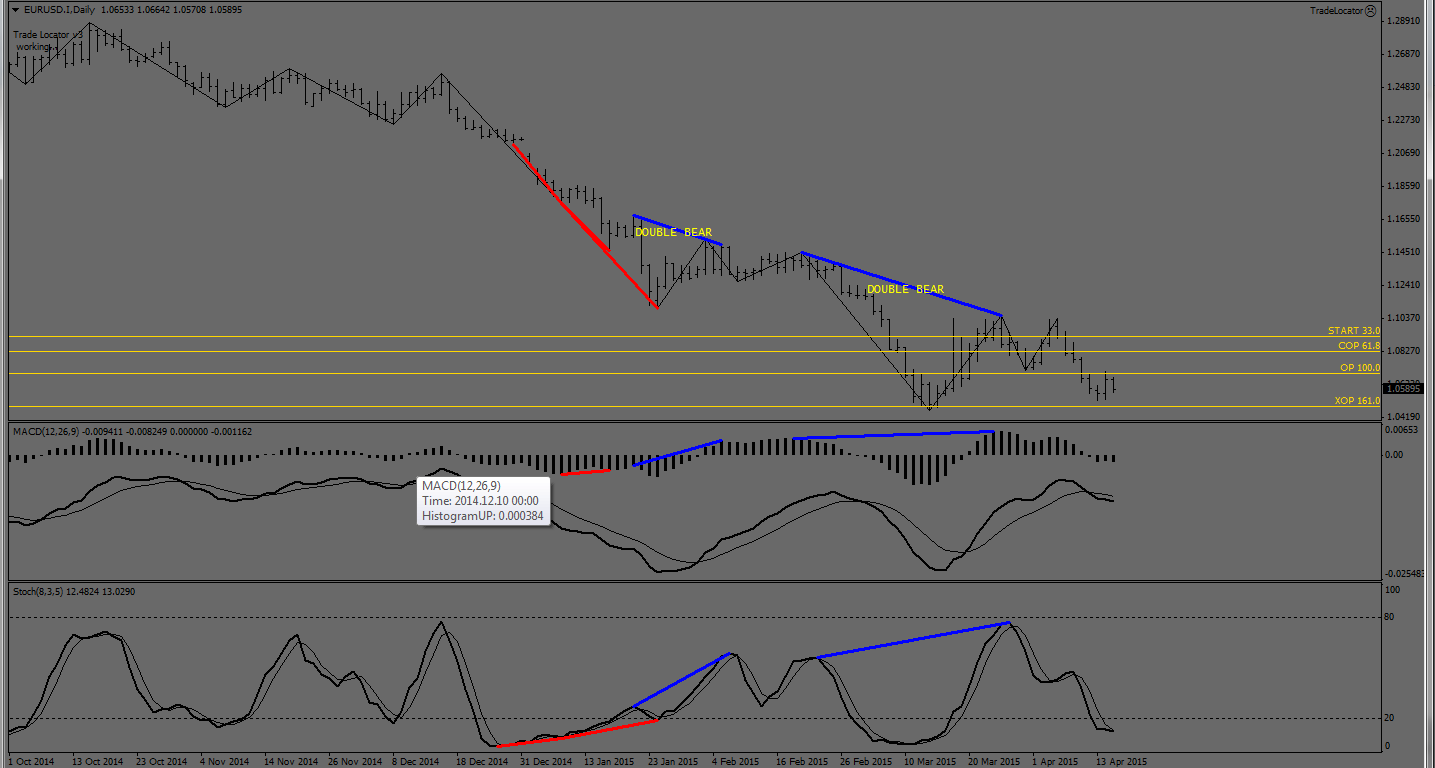Select the later DOUBLE BEAR label near March 2015

click(x=905, y=290)
